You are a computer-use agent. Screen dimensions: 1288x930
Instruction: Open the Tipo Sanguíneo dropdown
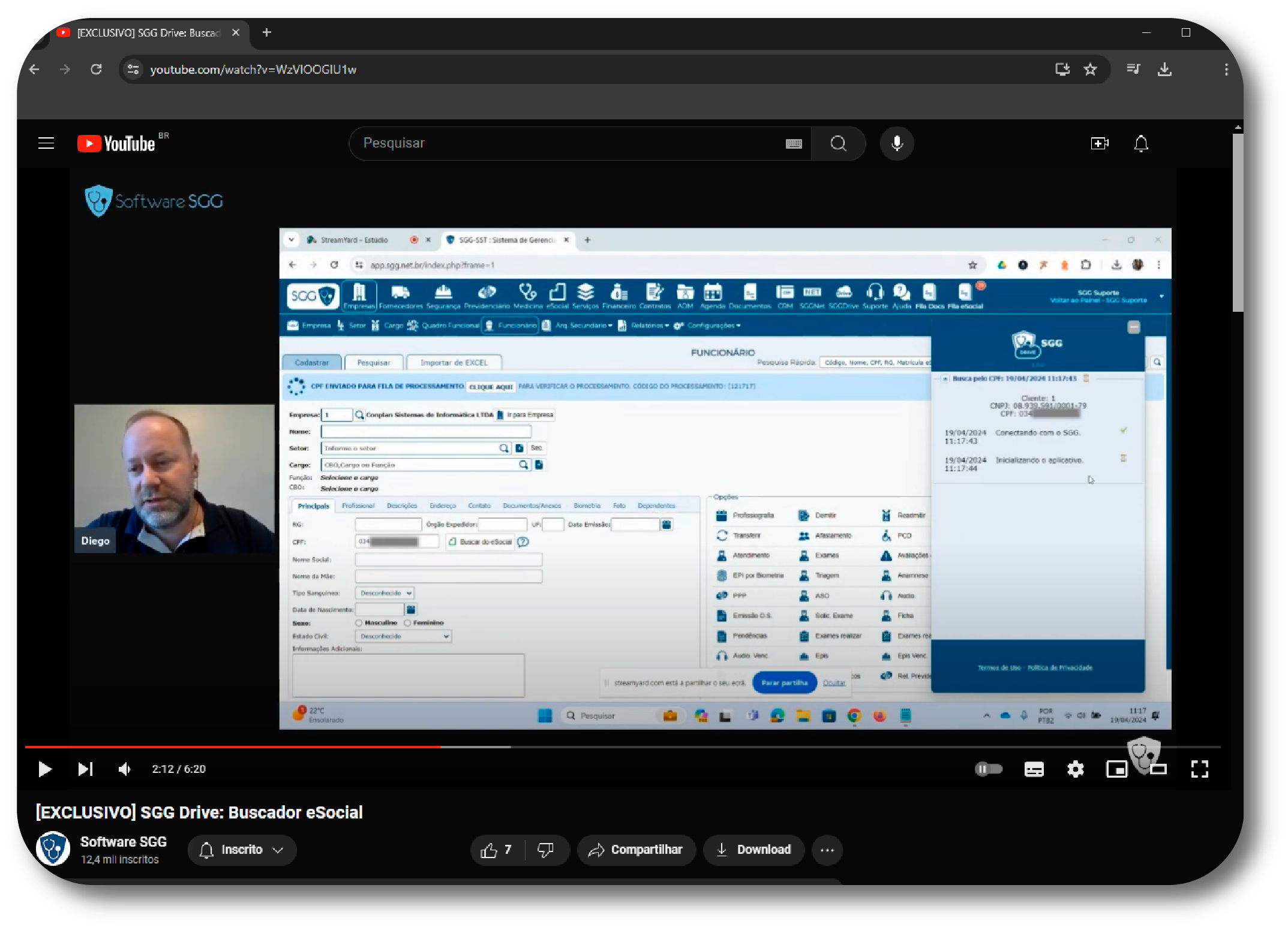pos(385,593)
